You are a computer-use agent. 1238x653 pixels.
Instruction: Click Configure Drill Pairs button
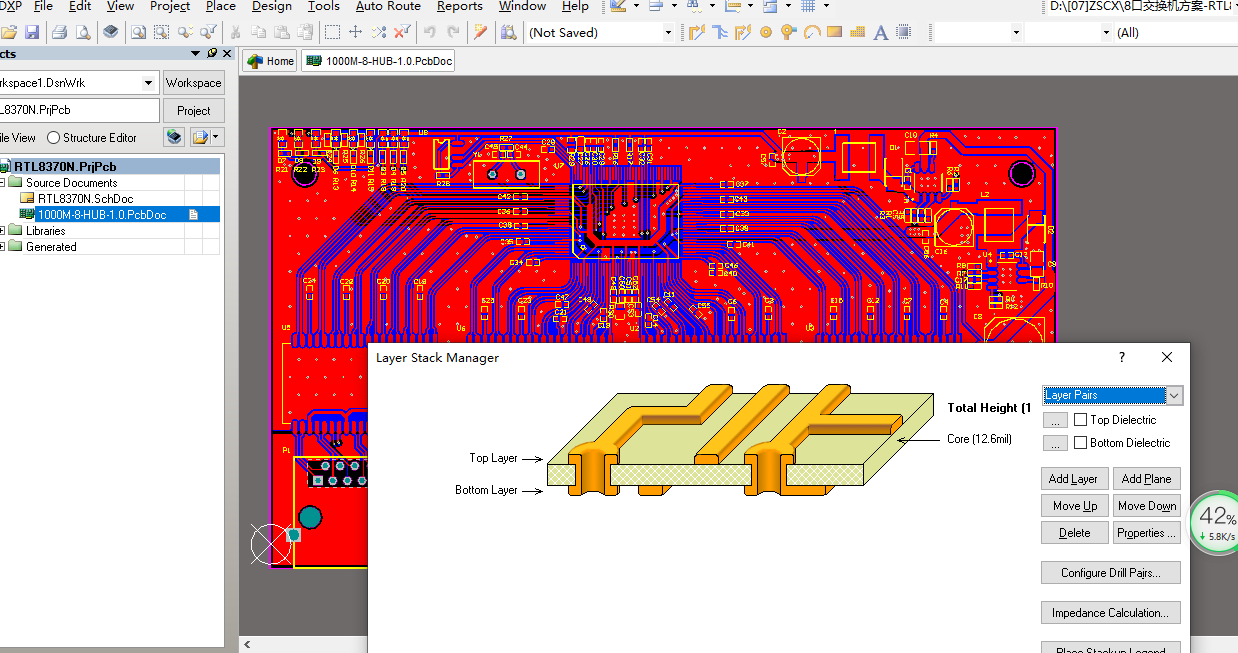[1111, 573]
